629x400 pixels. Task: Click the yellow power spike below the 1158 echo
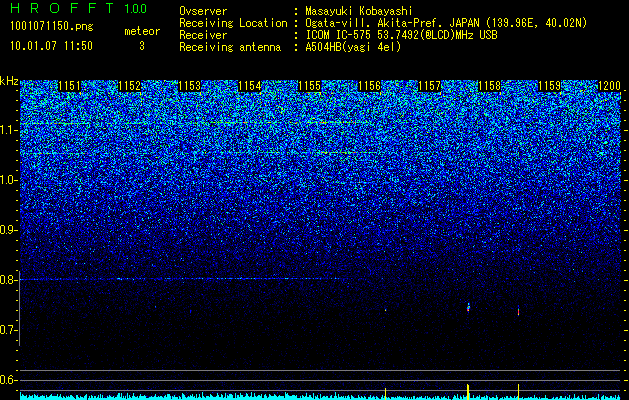pos(518,392)
